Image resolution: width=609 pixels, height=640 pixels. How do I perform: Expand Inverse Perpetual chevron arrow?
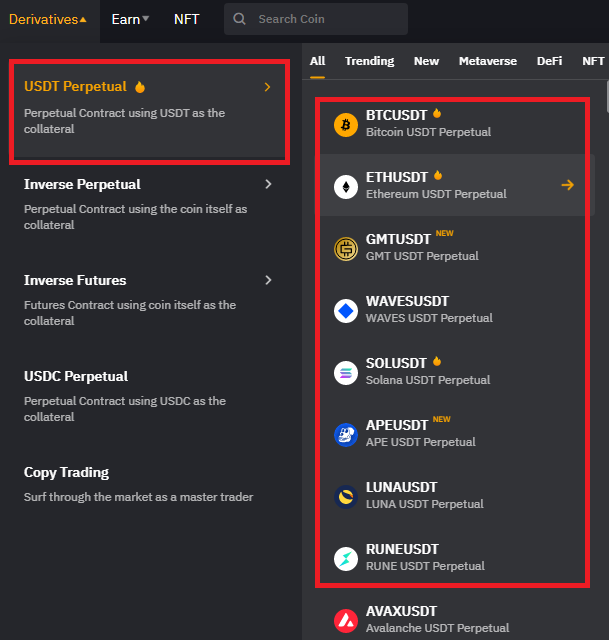point(268,184)
